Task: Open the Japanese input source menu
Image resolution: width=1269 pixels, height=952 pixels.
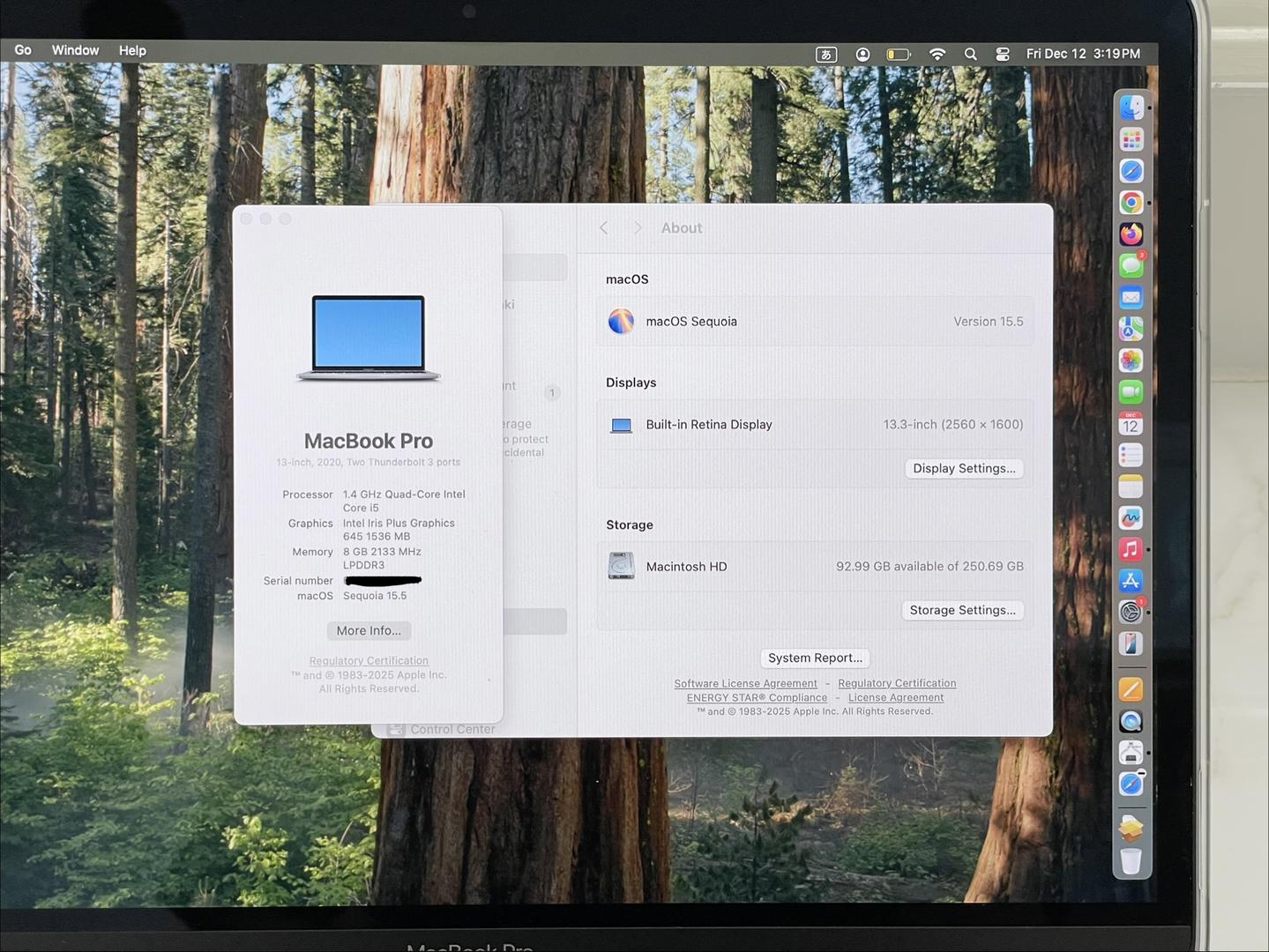Action: (826, 54)
